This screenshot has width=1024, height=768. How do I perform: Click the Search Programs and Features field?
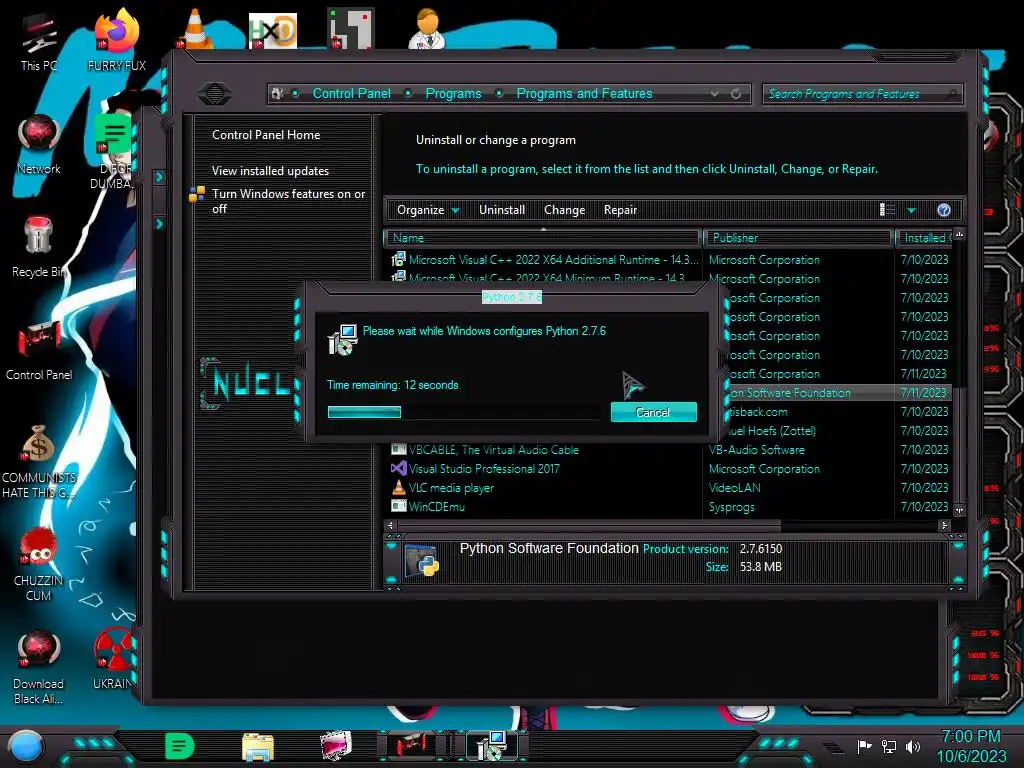pyautogui.click(x=862, y=94)
